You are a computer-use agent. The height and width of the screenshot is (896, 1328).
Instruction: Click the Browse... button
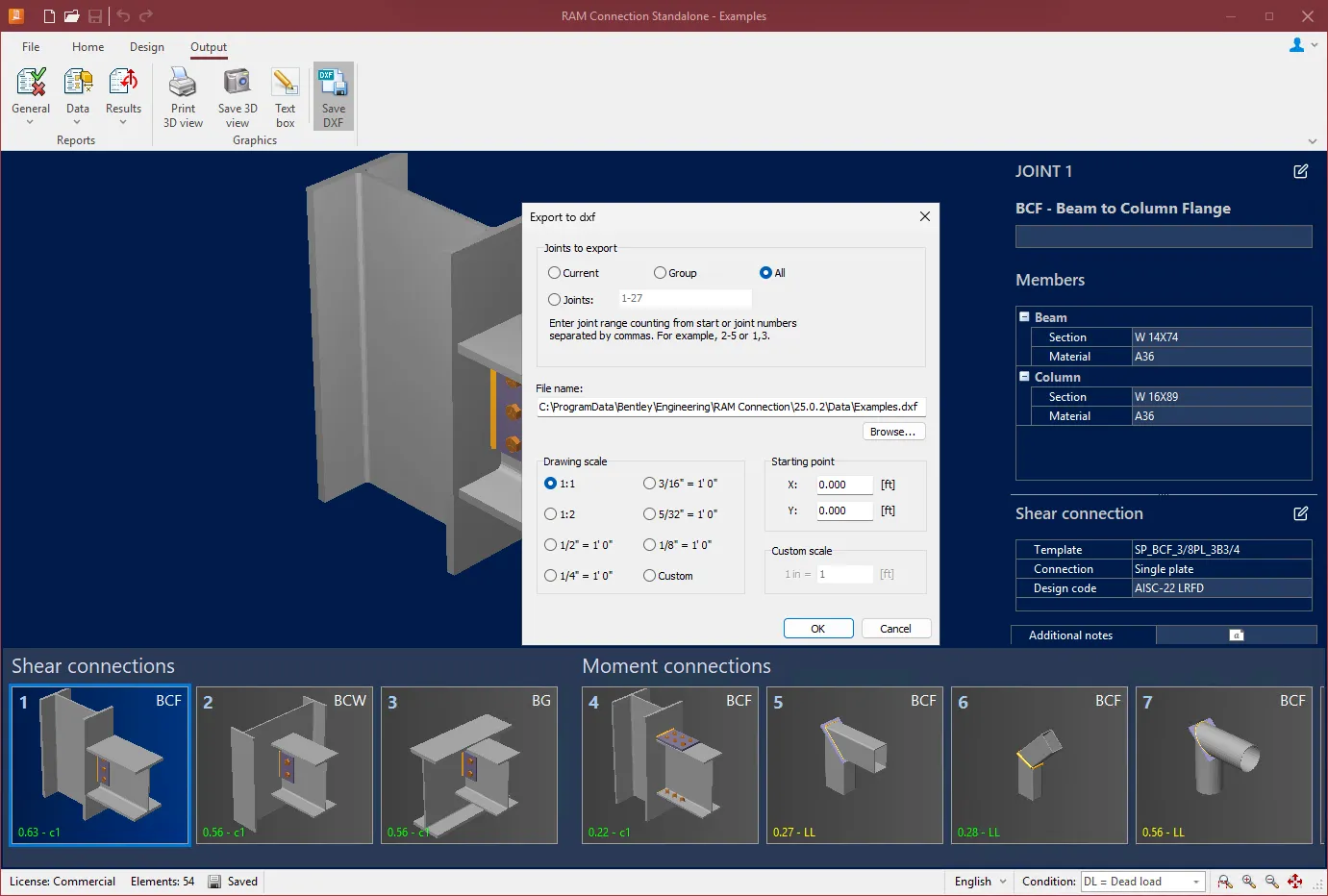click(892, 432)
